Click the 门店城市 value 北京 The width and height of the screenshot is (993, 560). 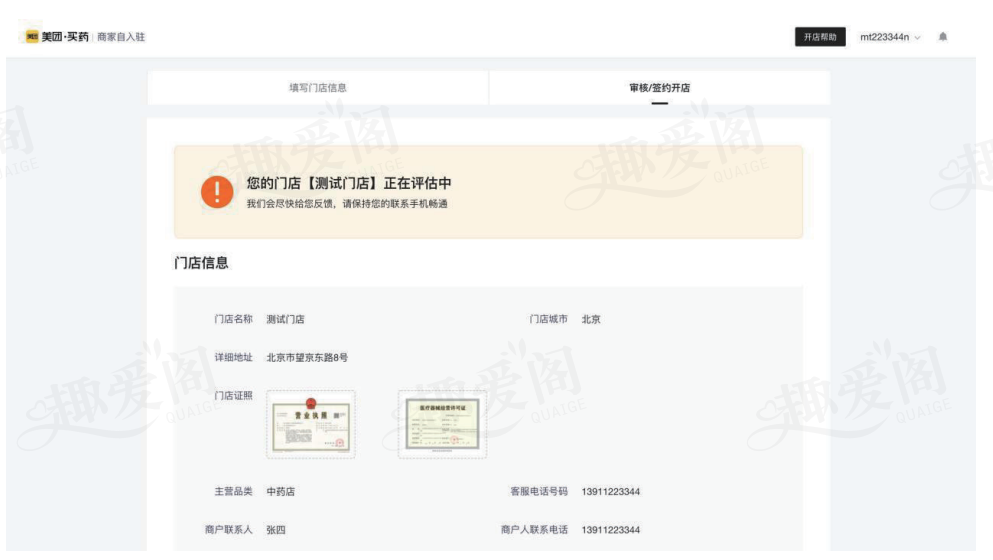[591, 320]
